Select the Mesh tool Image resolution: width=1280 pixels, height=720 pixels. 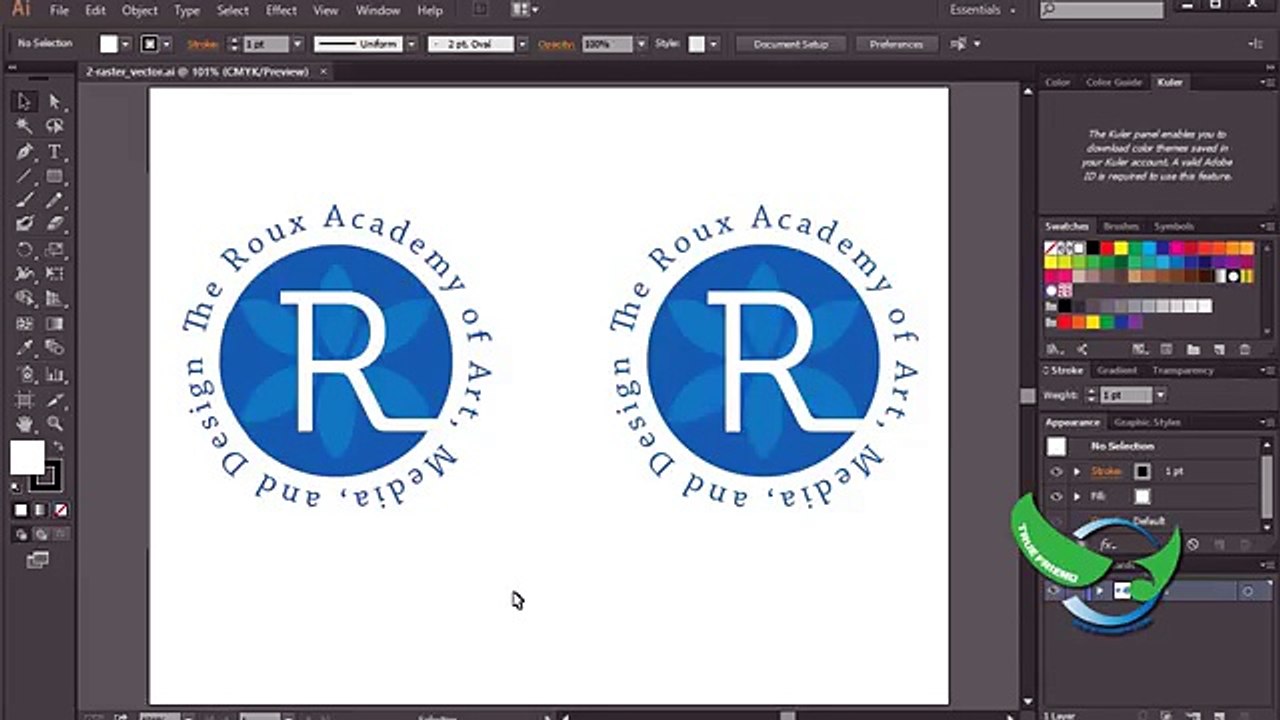click(x=25, y=324)
